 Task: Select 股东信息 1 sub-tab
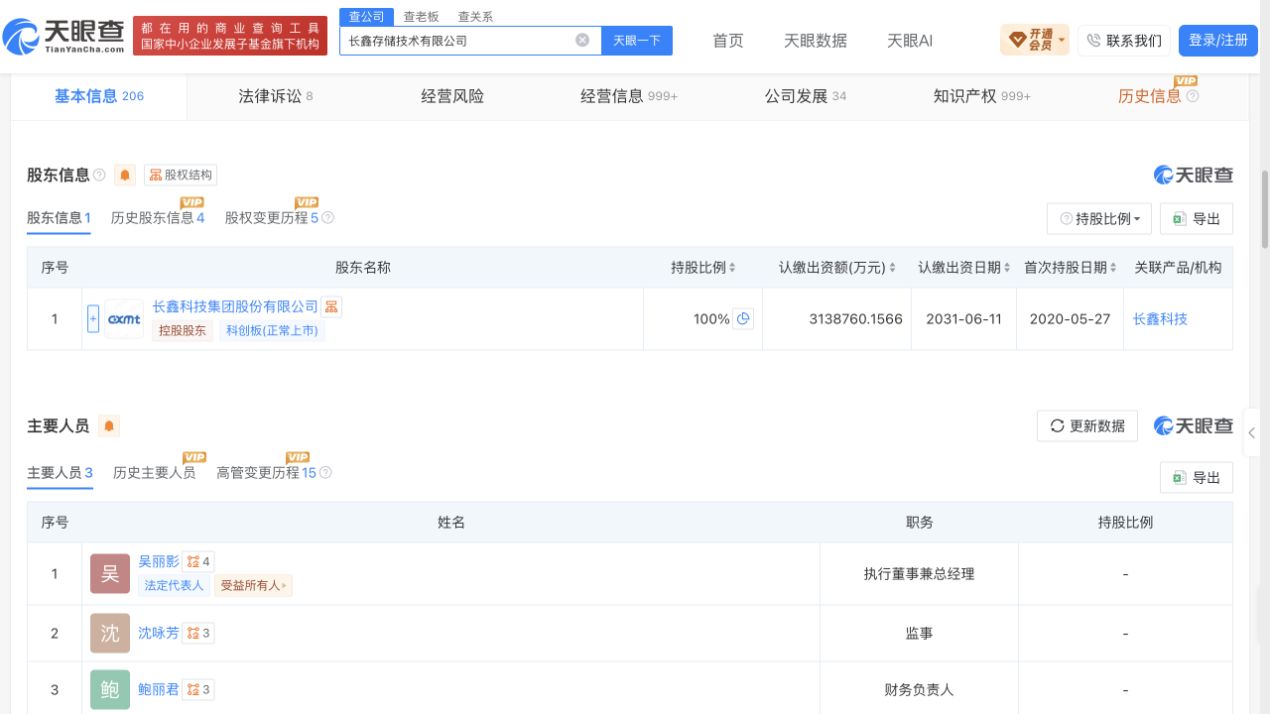pos(59,218)
